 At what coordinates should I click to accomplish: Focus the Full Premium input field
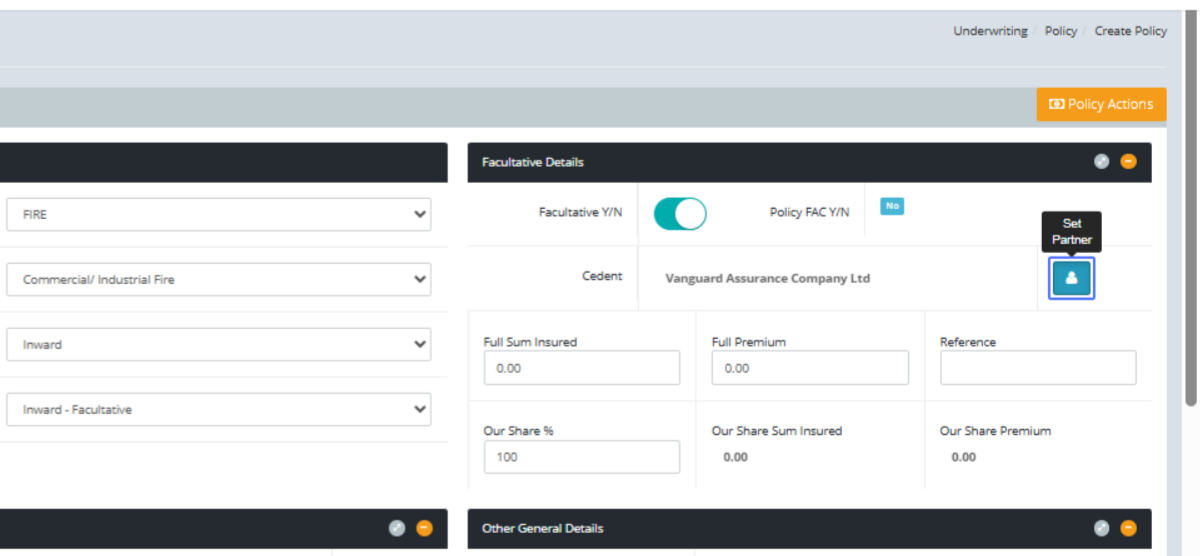(809, 368)
